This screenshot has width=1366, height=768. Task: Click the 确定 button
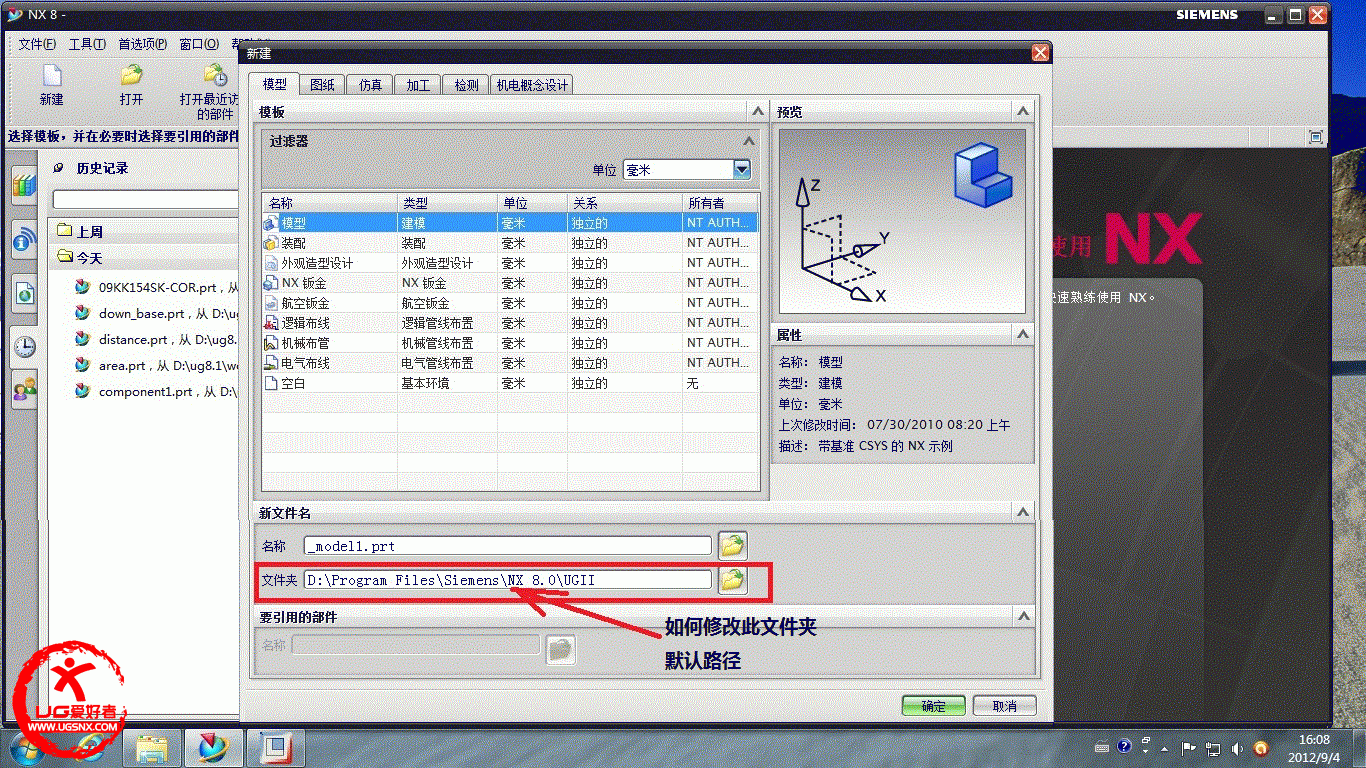(933, 706)
